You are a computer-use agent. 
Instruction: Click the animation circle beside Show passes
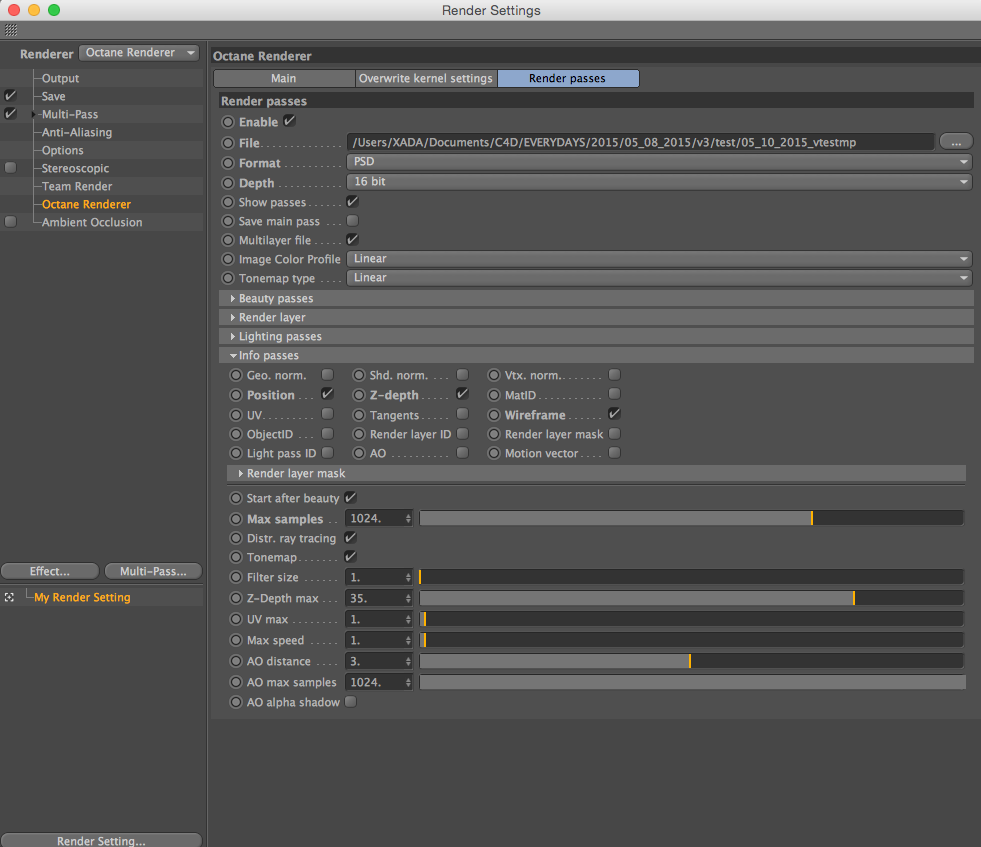(x=228, y=202)
